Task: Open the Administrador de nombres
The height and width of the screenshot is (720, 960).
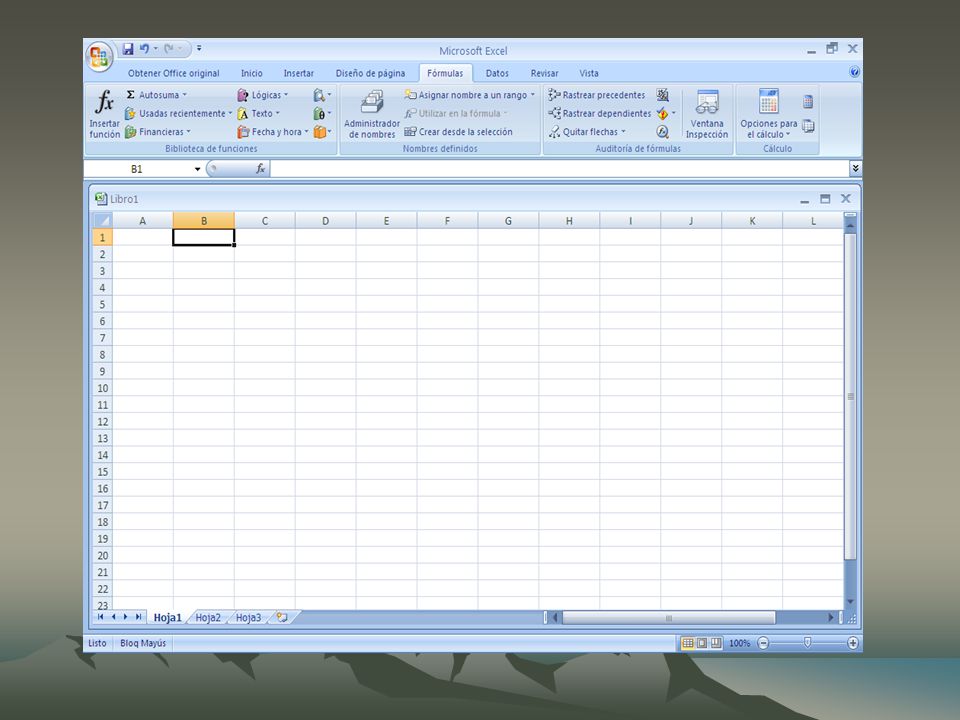Action: 372,114
